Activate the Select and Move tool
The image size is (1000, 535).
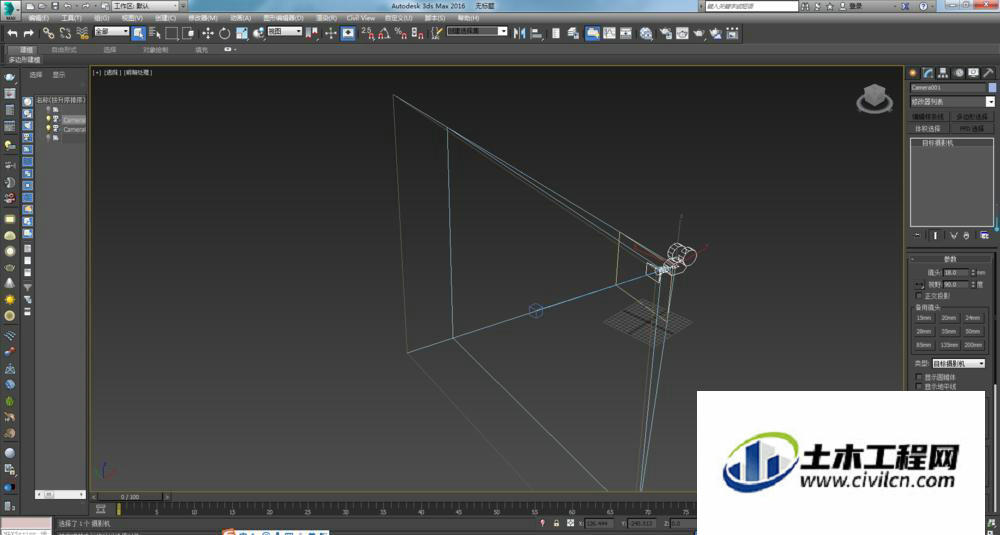coord(208,33)
